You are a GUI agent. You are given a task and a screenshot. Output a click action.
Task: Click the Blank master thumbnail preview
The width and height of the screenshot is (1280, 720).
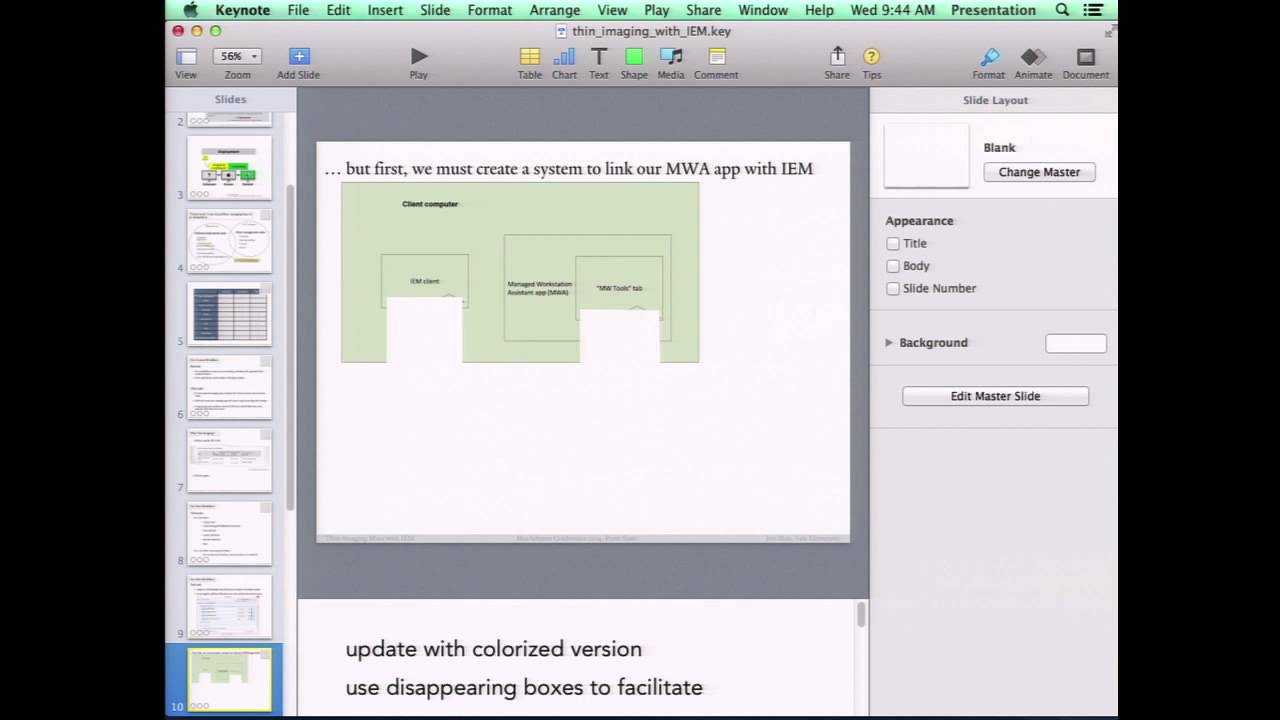pos(927,155)
